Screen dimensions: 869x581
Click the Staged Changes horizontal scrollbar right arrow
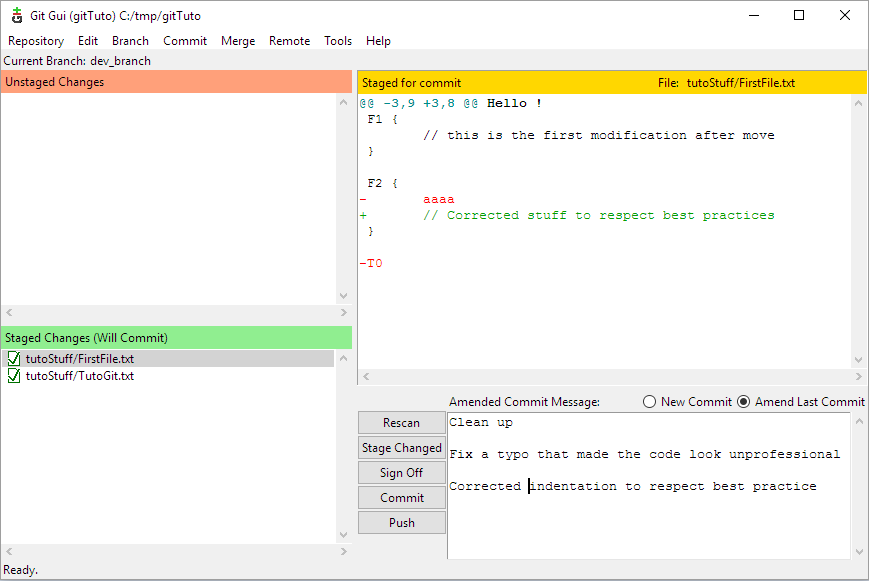pyautogui.click(x=344, y=552)
